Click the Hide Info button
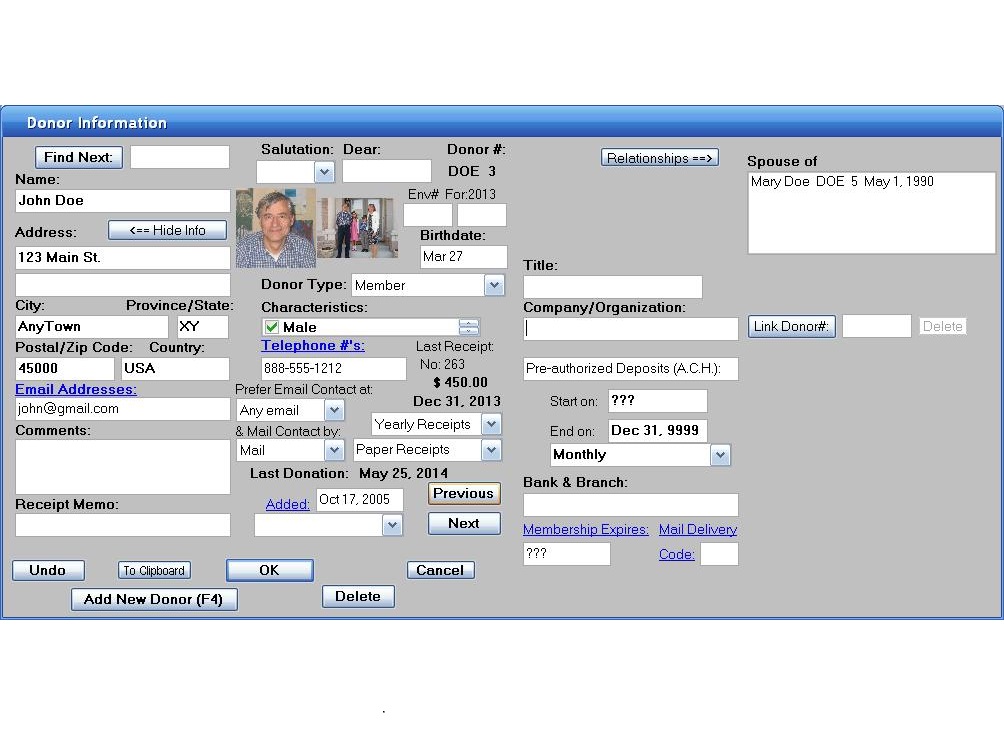This screenshot has height=755, width=1004. (168, 230)
